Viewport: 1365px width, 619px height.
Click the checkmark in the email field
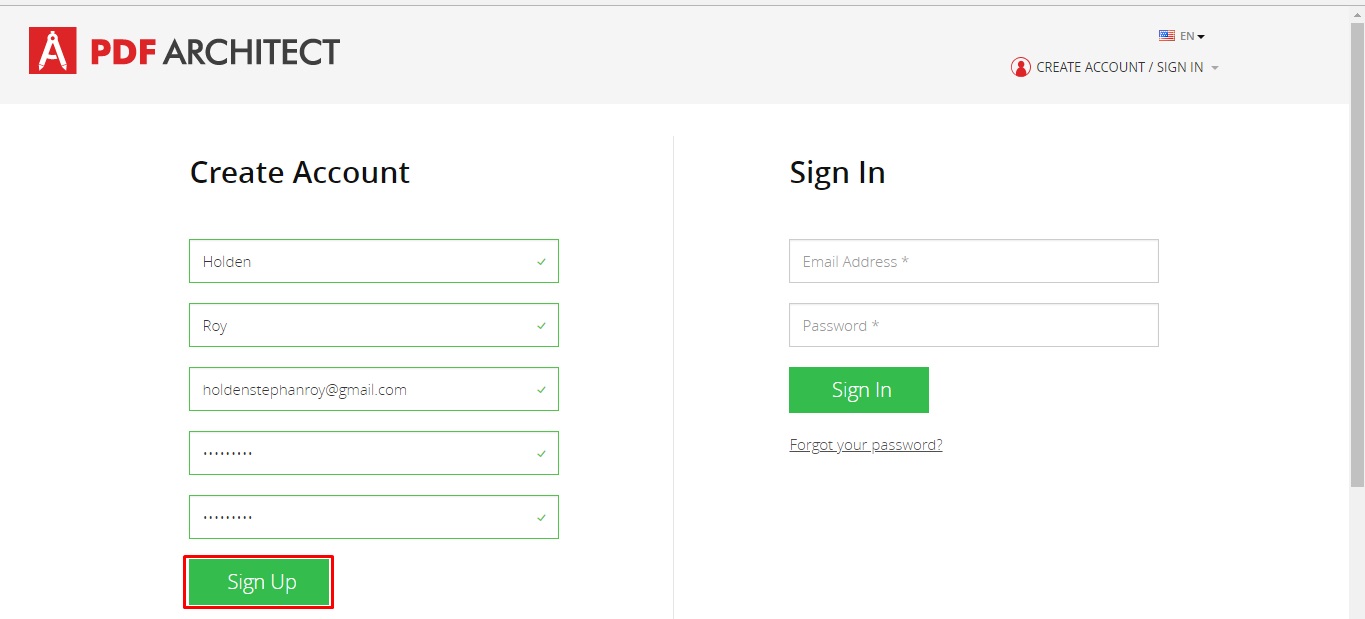(541, 390)
